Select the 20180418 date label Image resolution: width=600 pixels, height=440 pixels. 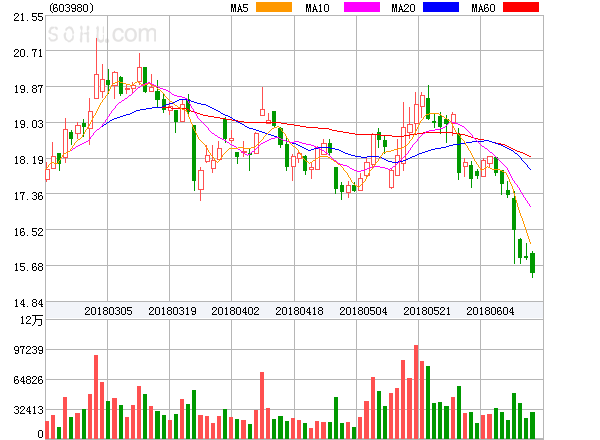pos(299,311)
